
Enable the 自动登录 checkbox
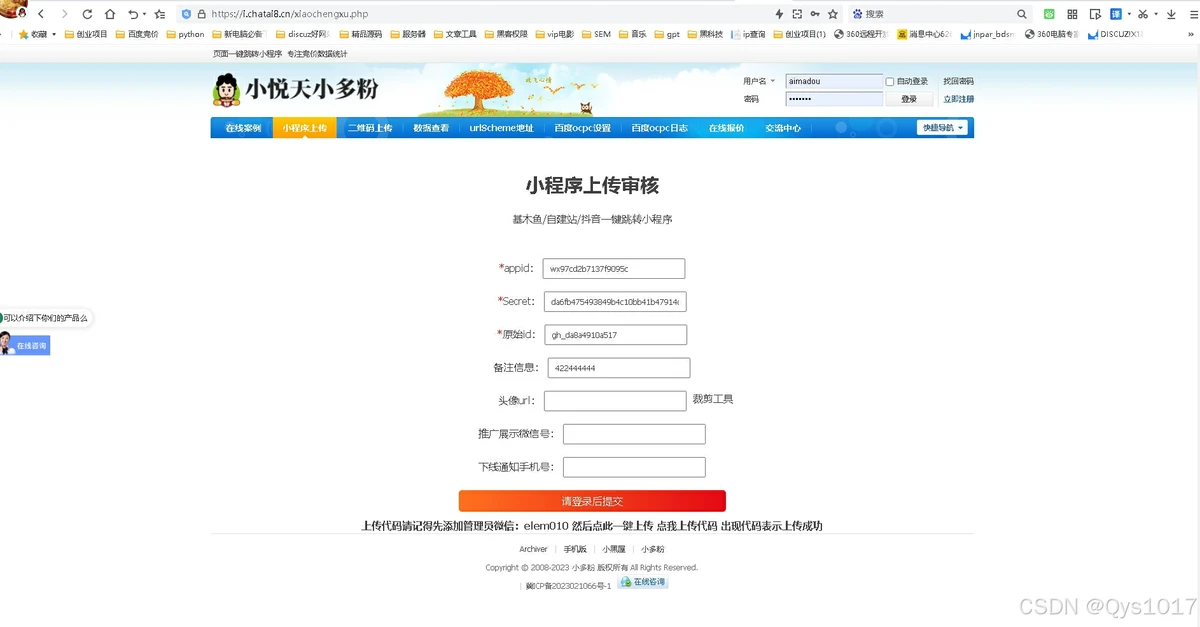pos(890,82)
